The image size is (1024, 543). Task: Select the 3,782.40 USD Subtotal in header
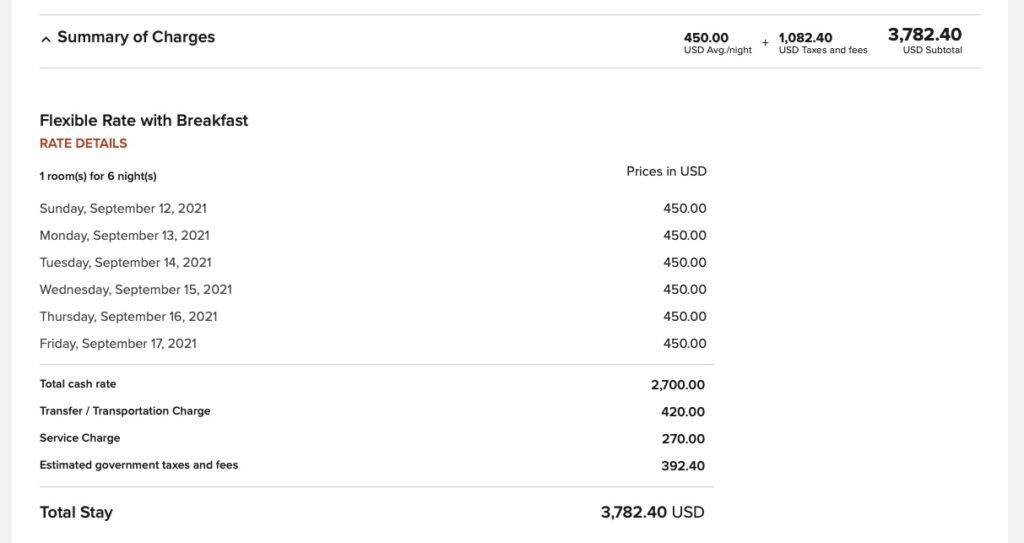point(926,40)
